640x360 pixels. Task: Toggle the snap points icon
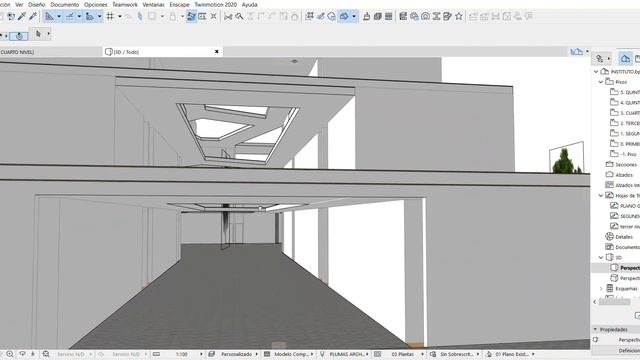coord(90,16)
